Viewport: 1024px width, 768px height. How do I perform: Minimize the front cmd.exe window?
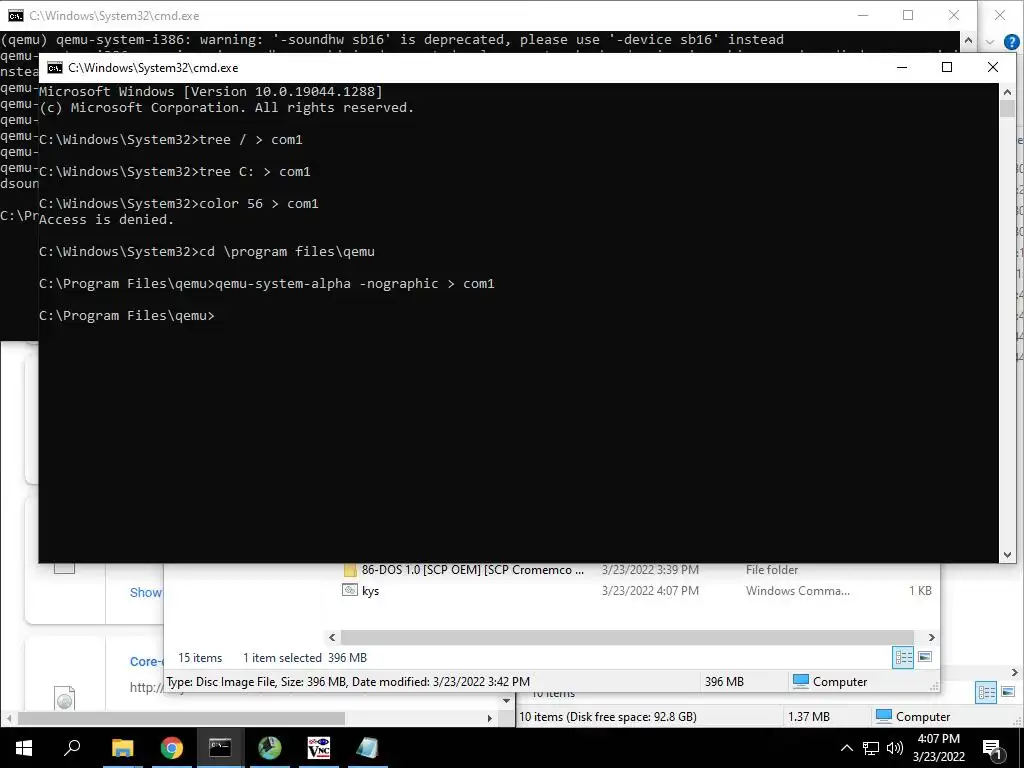[x=902, y=67]
